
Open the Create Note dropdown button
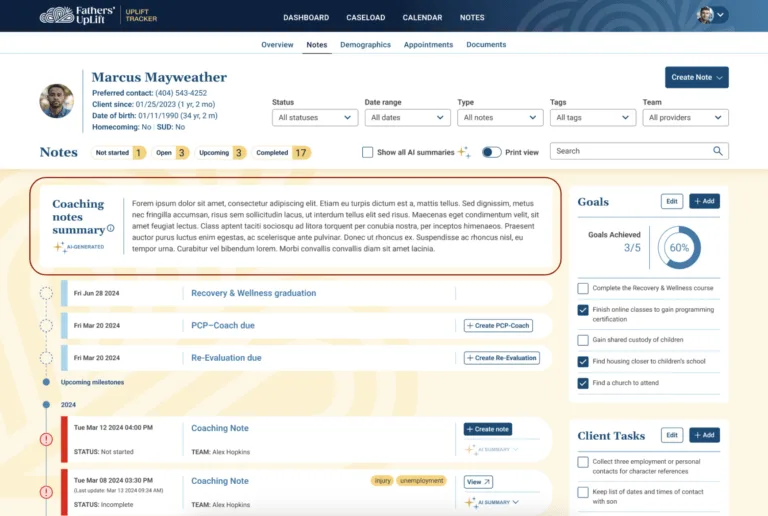tap(696, 77)
